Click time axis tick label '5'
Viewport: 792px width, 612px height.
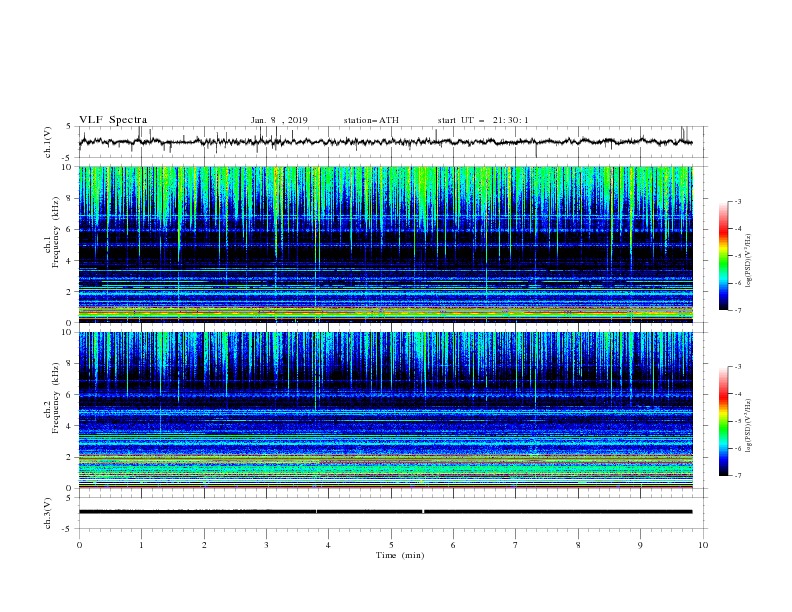coord(391,545)
